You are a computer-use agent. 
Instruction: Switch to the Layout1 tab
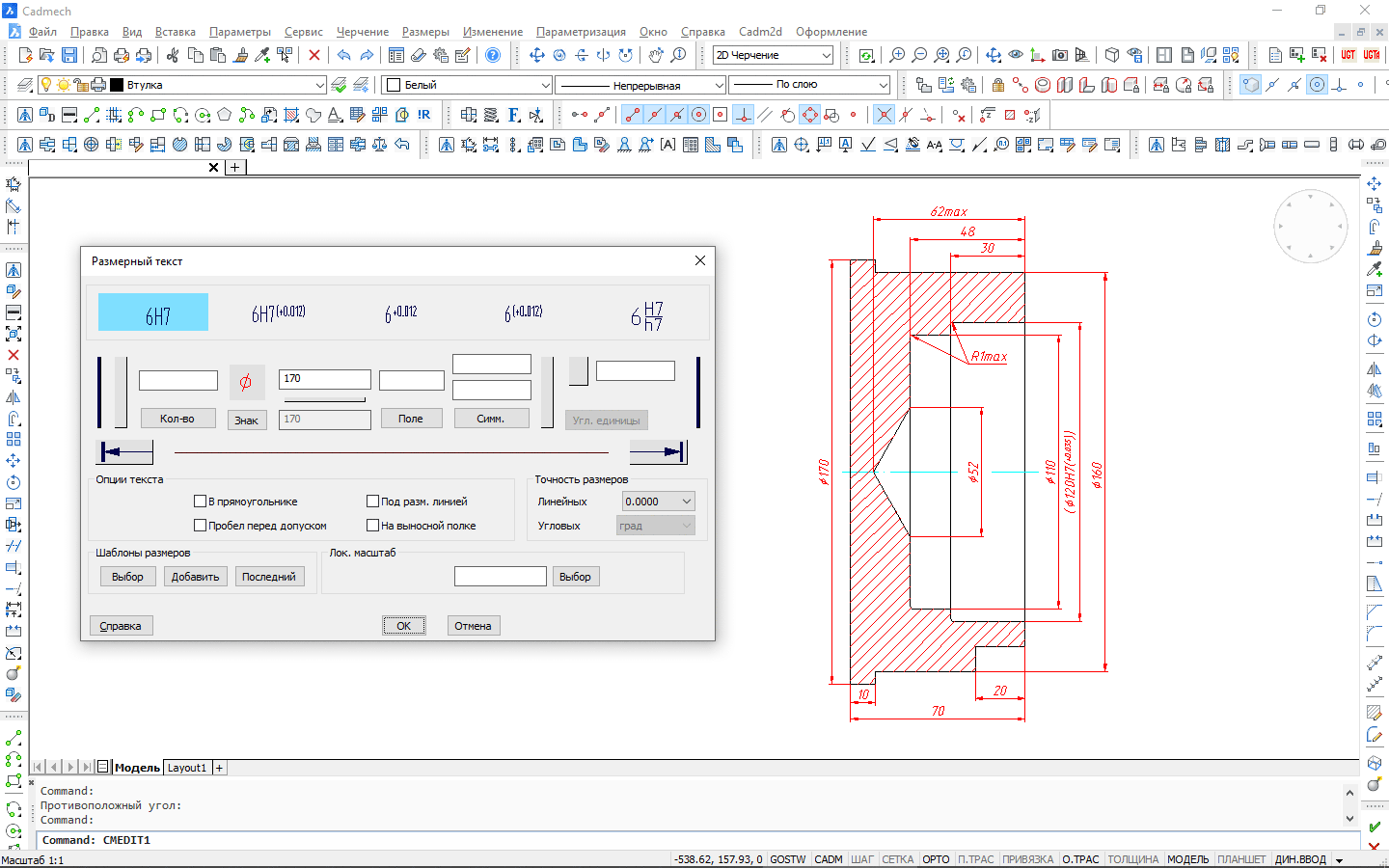click(186, 768)
